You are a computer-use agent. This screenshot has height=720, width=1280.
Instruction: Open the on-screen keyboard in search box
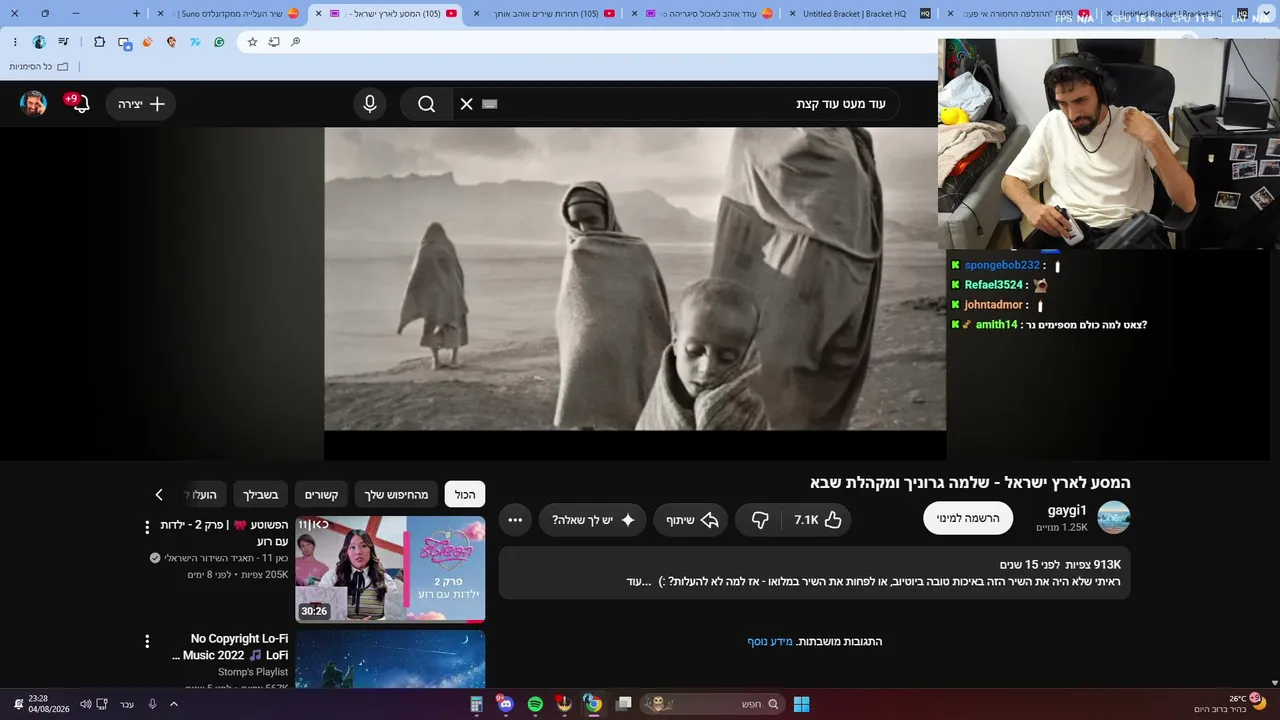click(489, 104)
